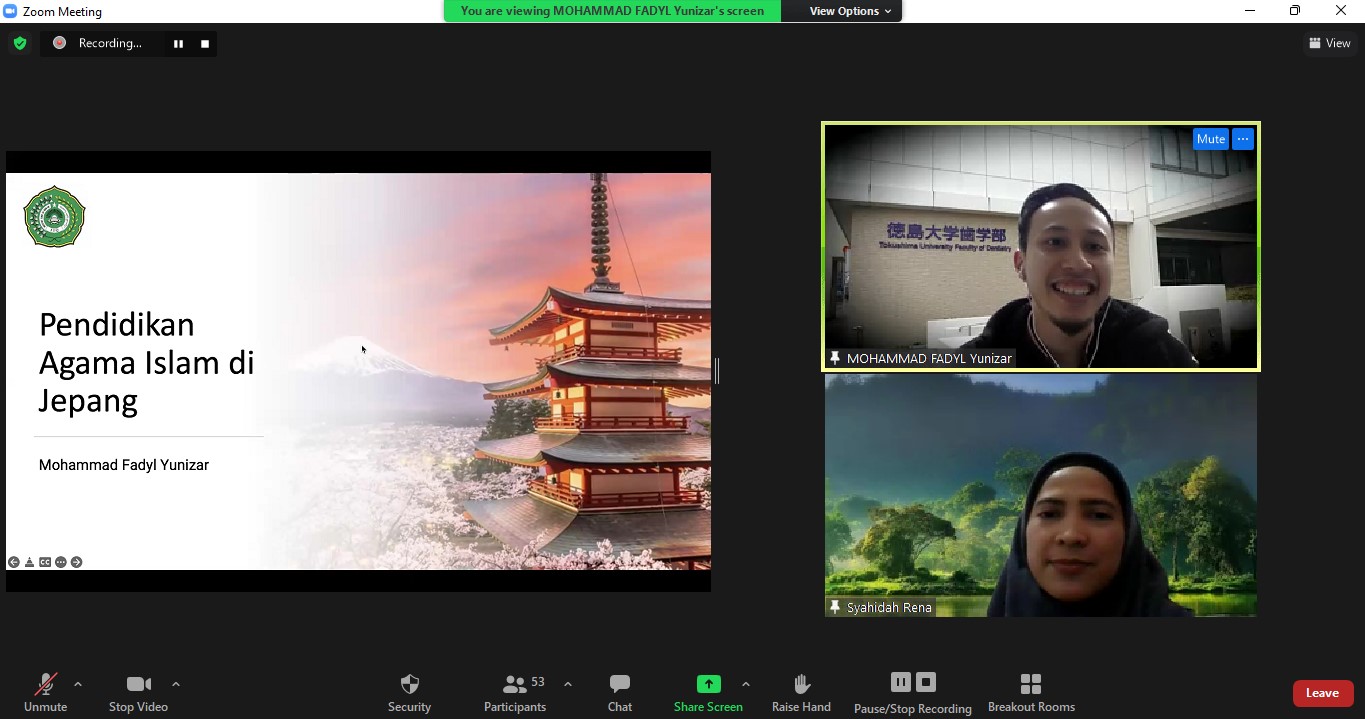Pause recording from the top-left recording bar
This screenshot has width=1365, height=719.
178,43
